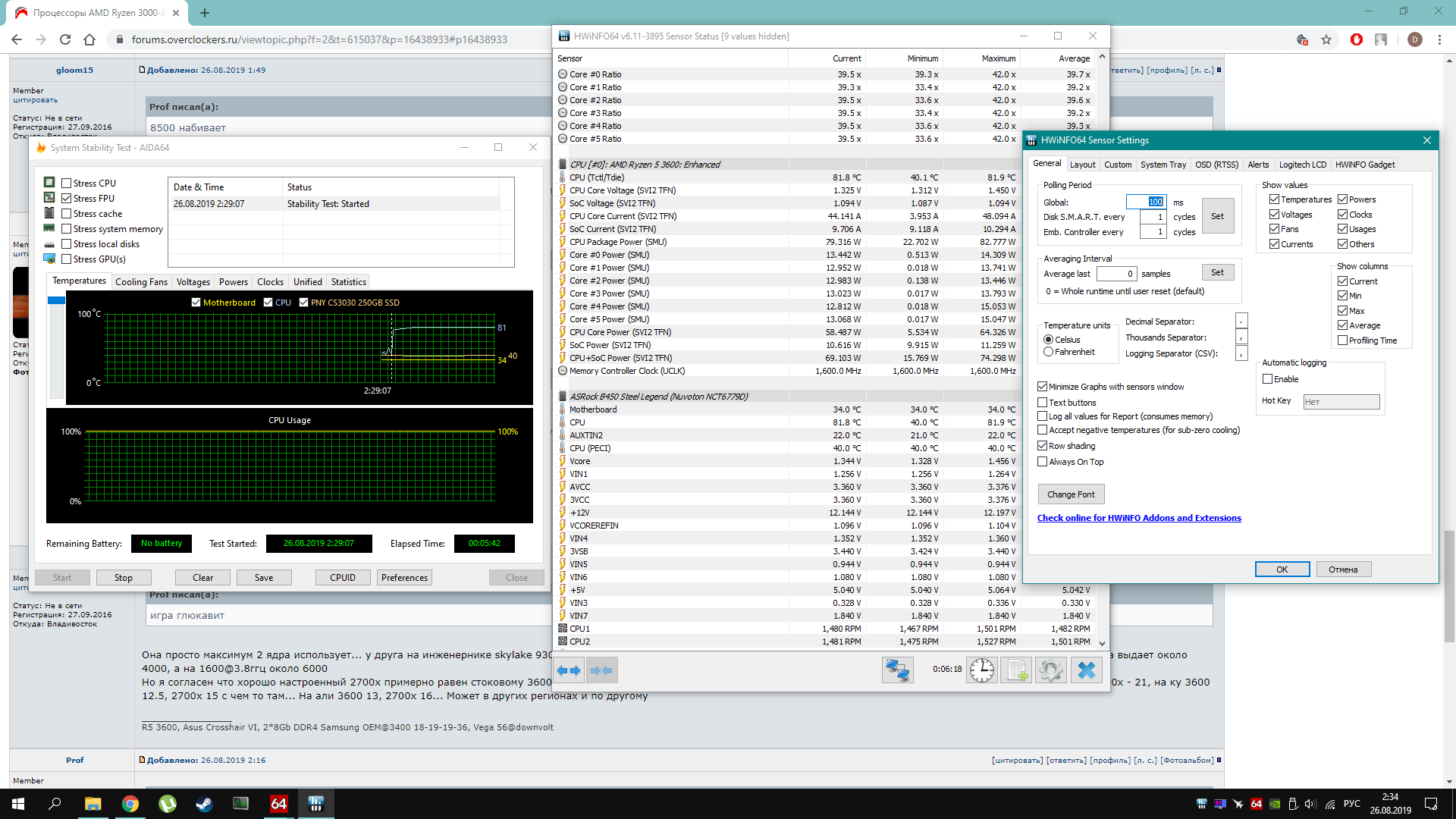
Task: Switch to the Cooling Fans tab
Action: point(141,282)
